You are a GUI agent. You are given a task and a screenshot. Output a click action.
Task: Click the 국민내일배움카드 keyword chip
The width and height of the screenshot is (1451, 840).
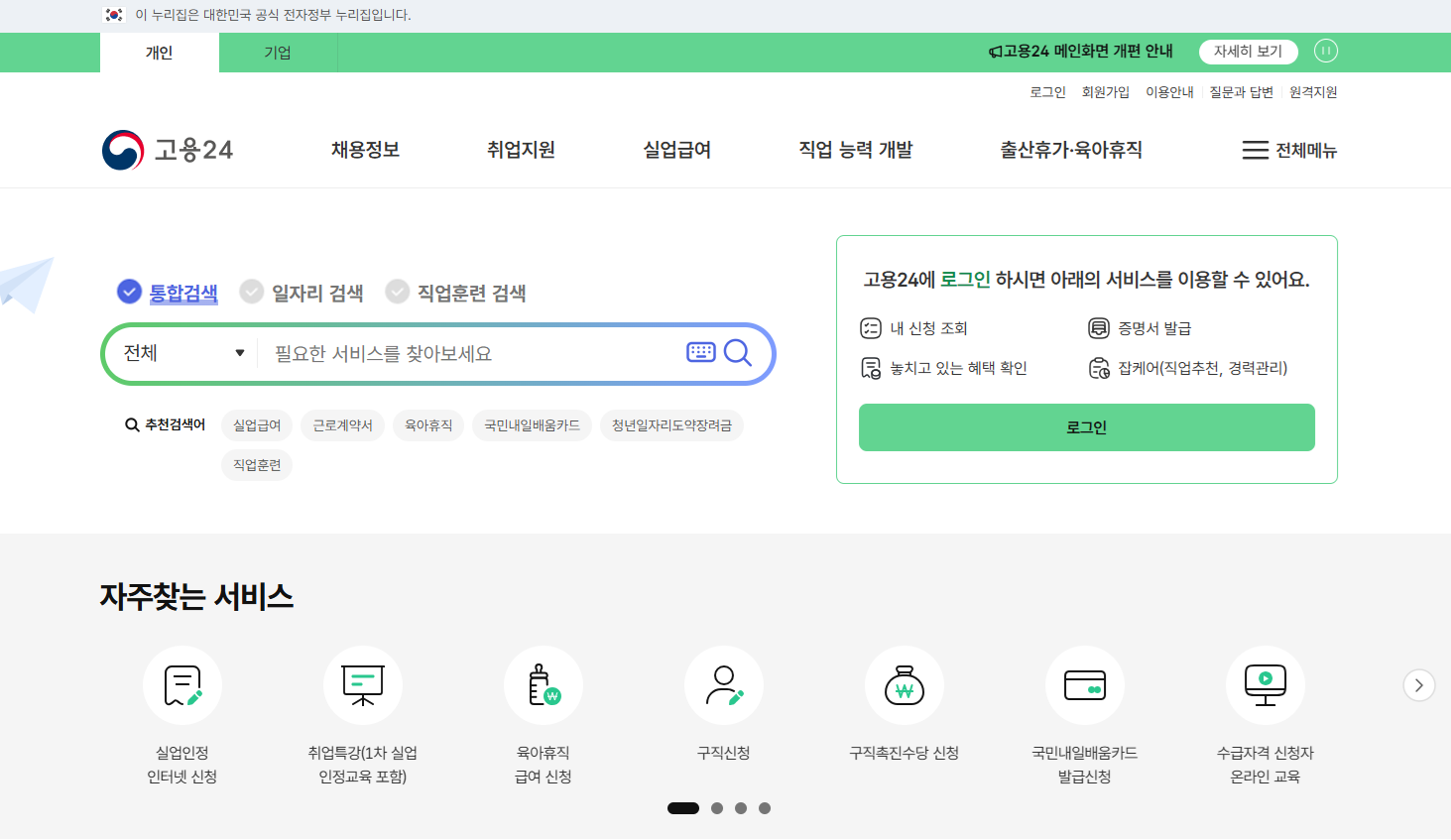tap(532, 425)
